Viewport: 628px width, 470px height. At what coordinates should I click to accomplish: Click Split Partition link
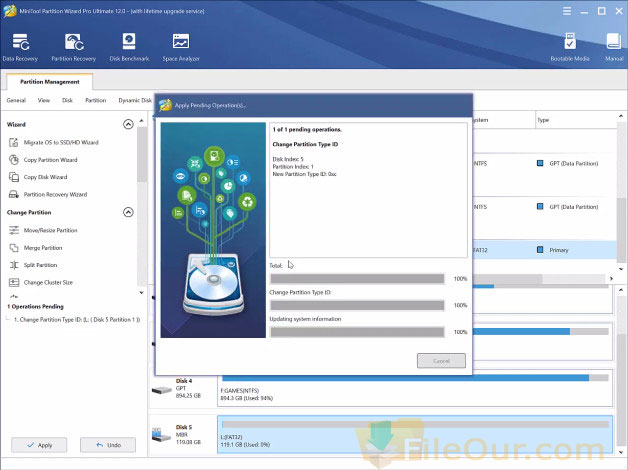(40, 265)
